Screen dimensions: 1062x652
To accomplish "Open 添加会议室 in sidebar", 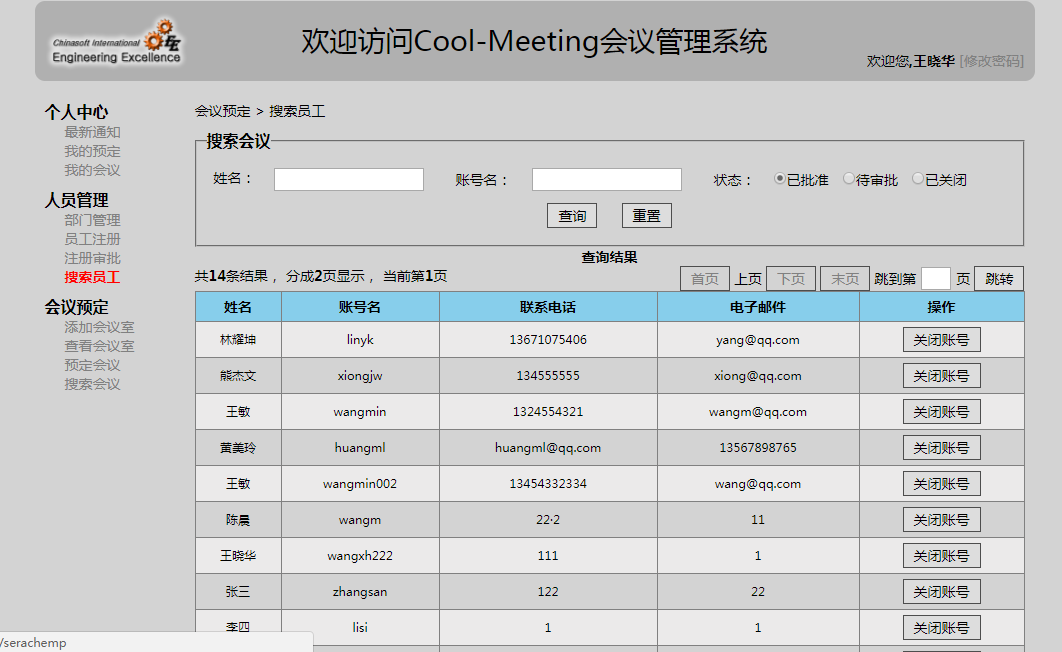I will [x=99, y=327].
